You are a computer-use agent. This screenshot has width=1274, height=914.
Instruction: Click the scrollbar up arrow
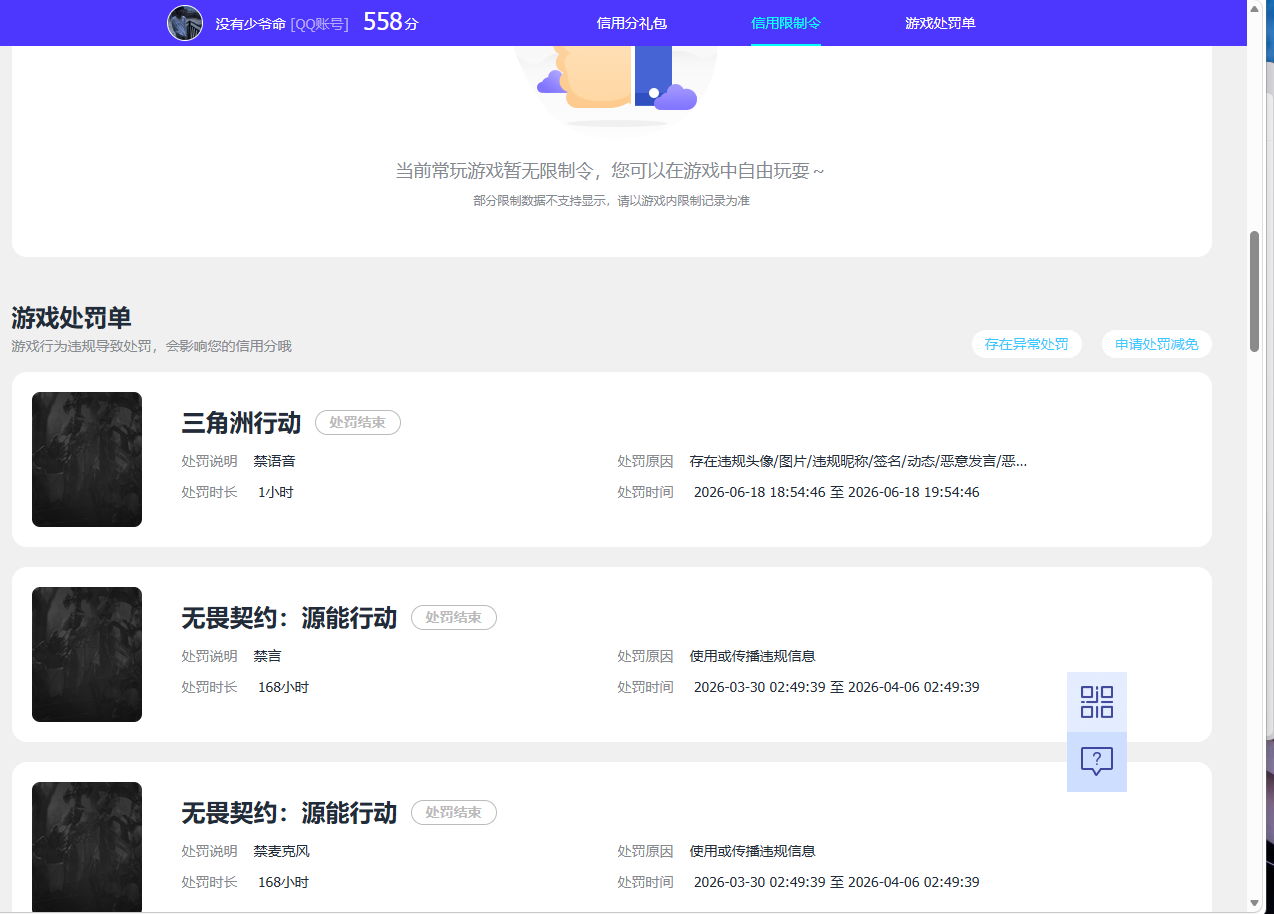coord(1254,7)
